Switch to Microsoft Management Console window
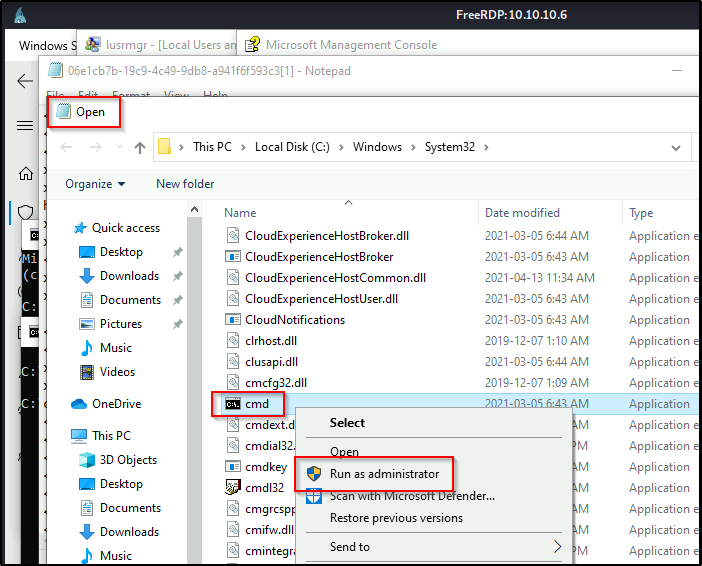The image size is (702, 566). pos(350,45)
